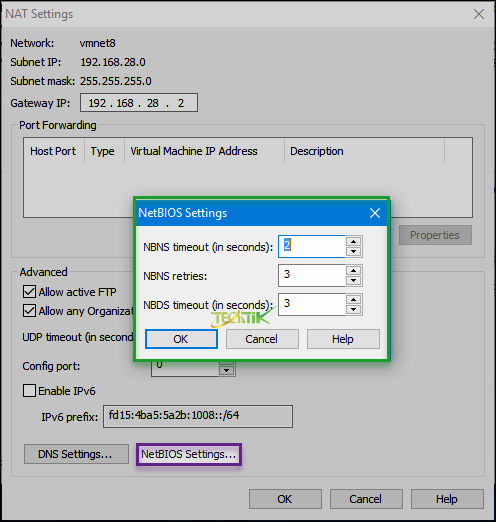
Task: Decrease NBDS timeout with down arrow
Action: click(353, 310)
